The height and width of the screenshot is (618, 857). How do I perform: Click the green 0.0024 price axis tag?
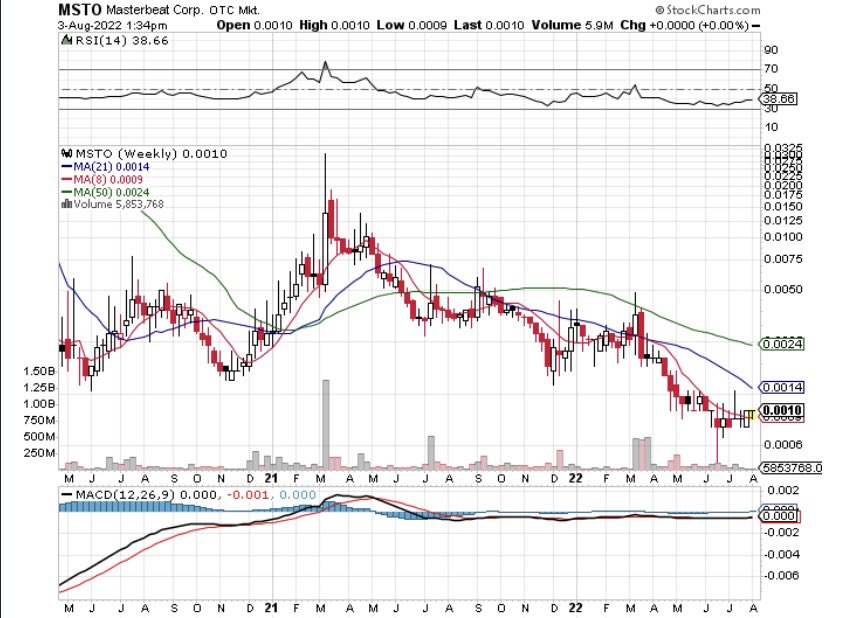coord(782,344)
